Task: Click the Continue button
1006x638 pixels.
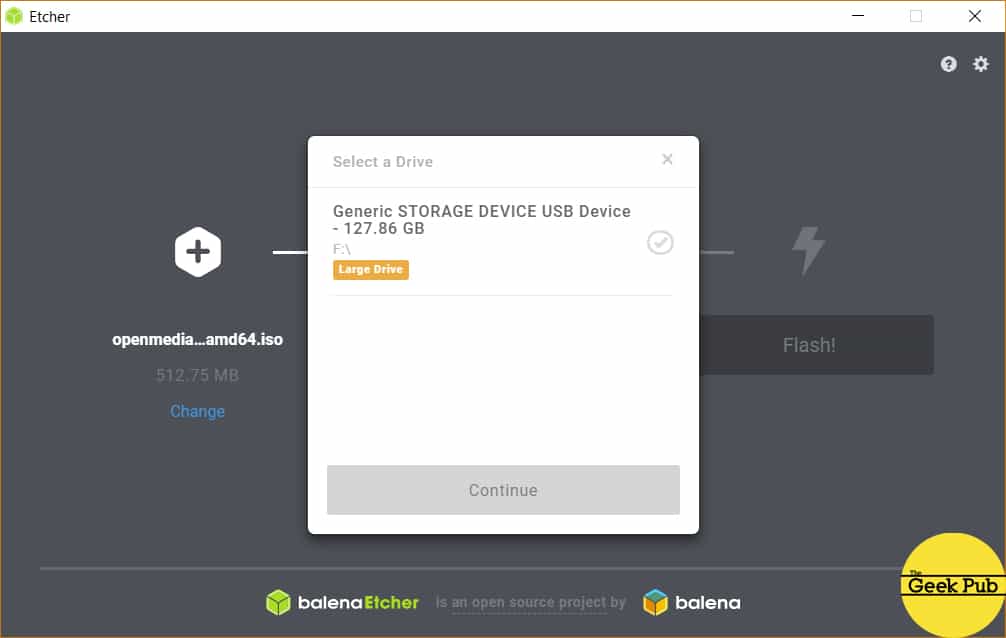Action: (x=503, y=490)
